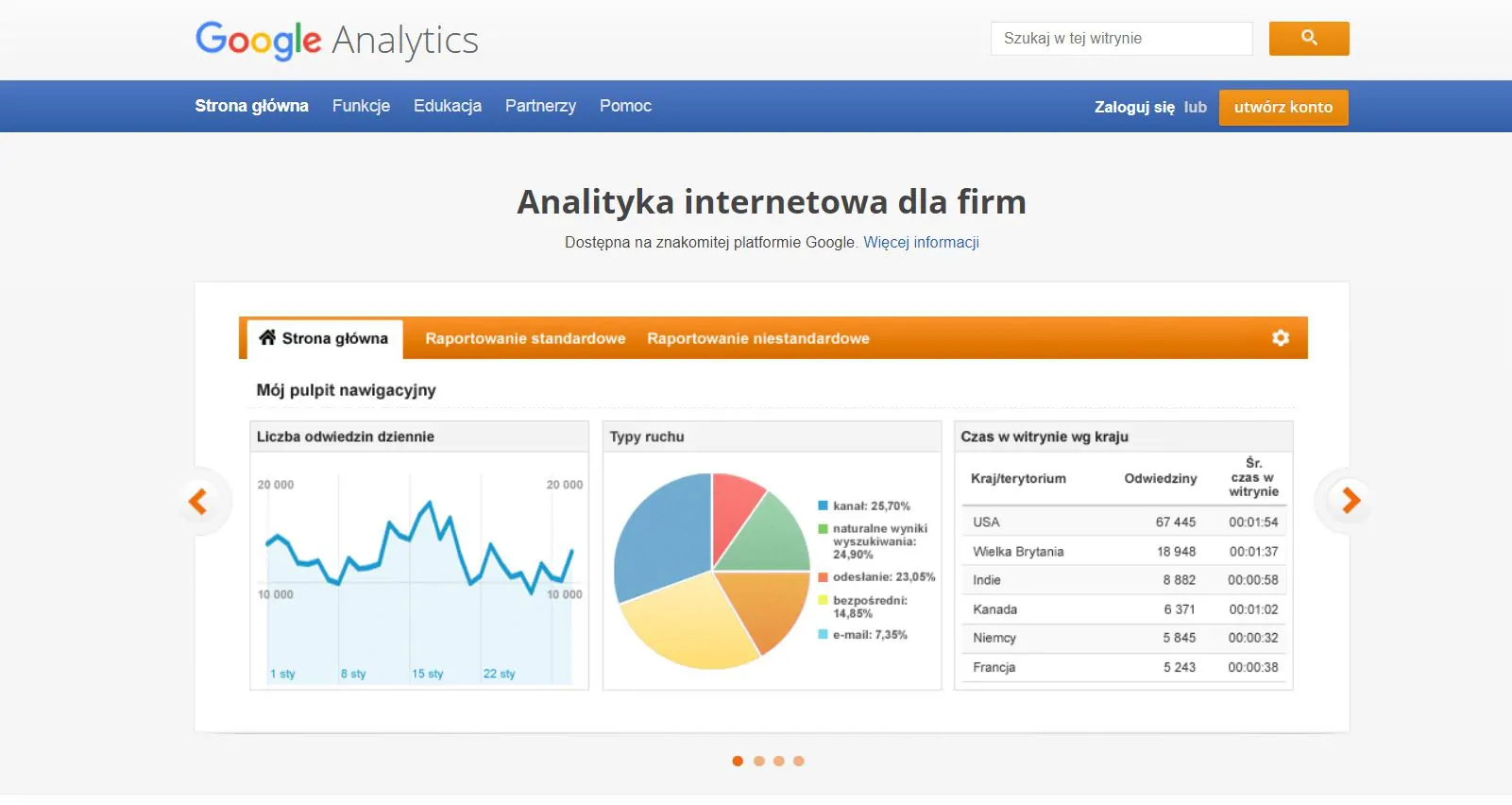Image resolution: width=1512 pixels, height=805 pixels.
Task: Open the Edukacja menu item
Action: [448, 106]
